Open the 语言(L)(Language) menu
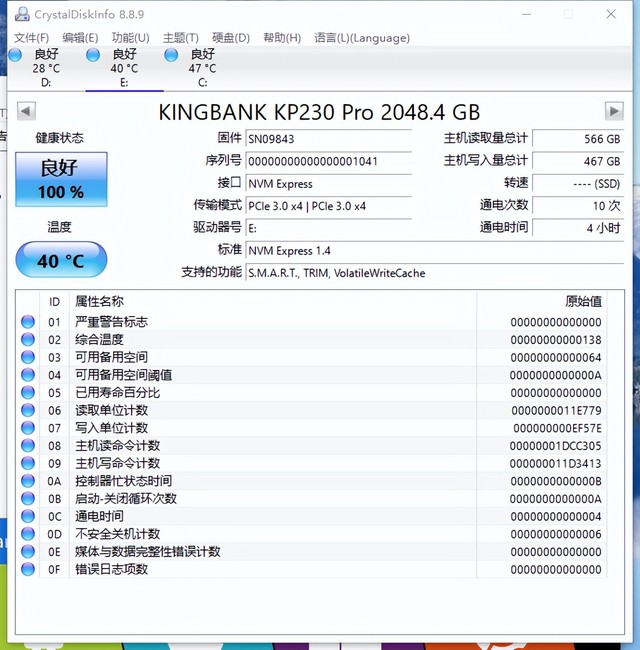 [x=362, y=38]
